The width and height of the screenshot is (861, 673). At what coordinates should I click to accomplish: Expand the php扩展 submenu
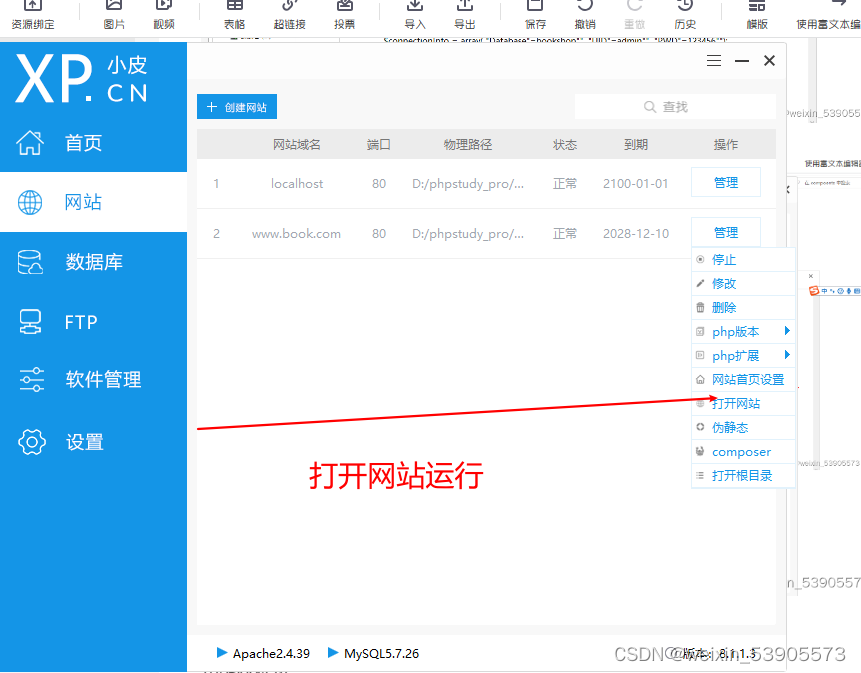(x=743, y=356)
